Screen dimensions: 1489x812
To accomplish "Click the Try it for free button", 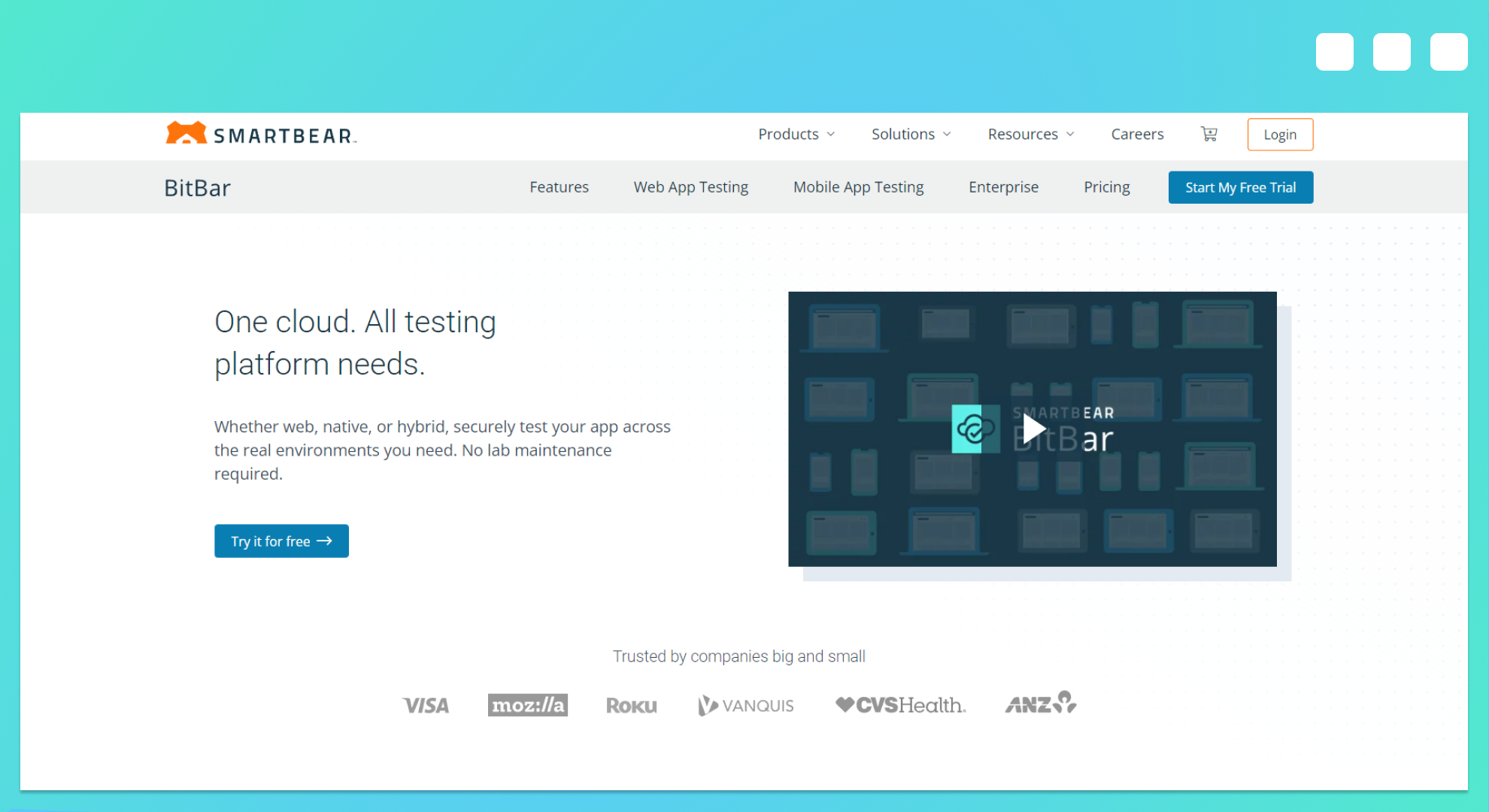I will tap(281, 541).
